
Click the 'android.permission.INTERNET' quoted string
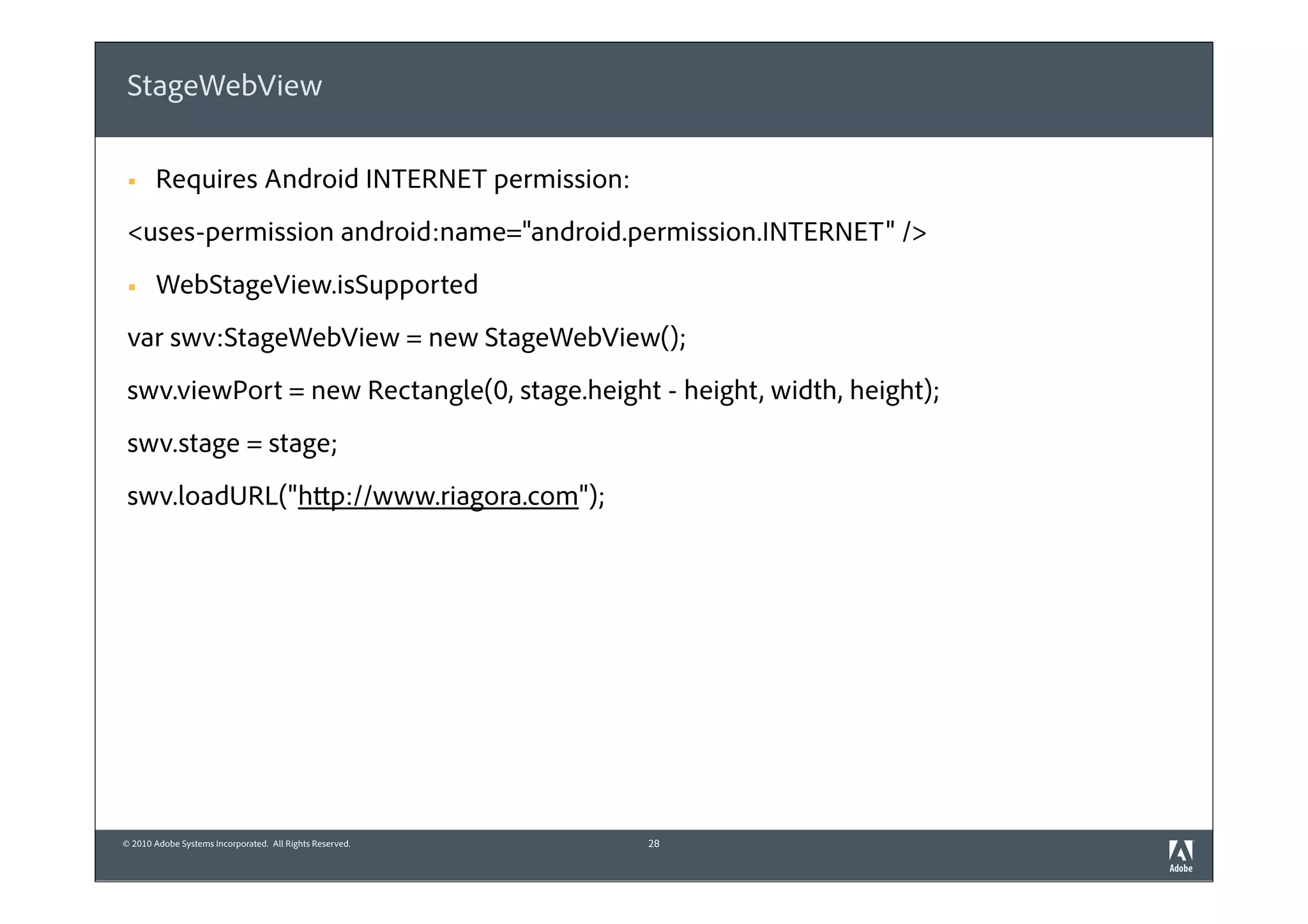pos(708,232)
